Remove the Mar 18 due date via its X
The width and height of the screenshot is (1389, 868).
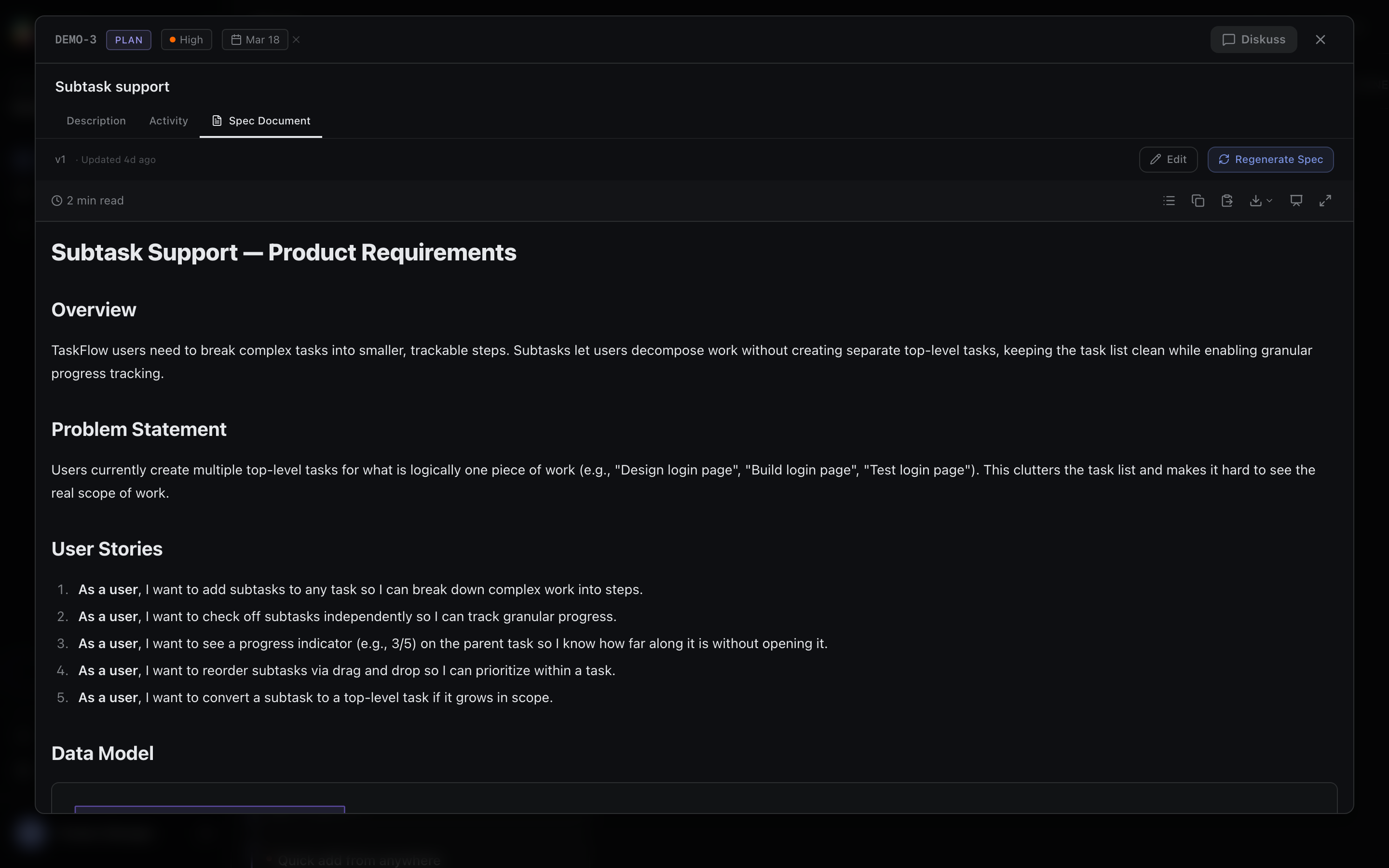[x=296, y=39]
